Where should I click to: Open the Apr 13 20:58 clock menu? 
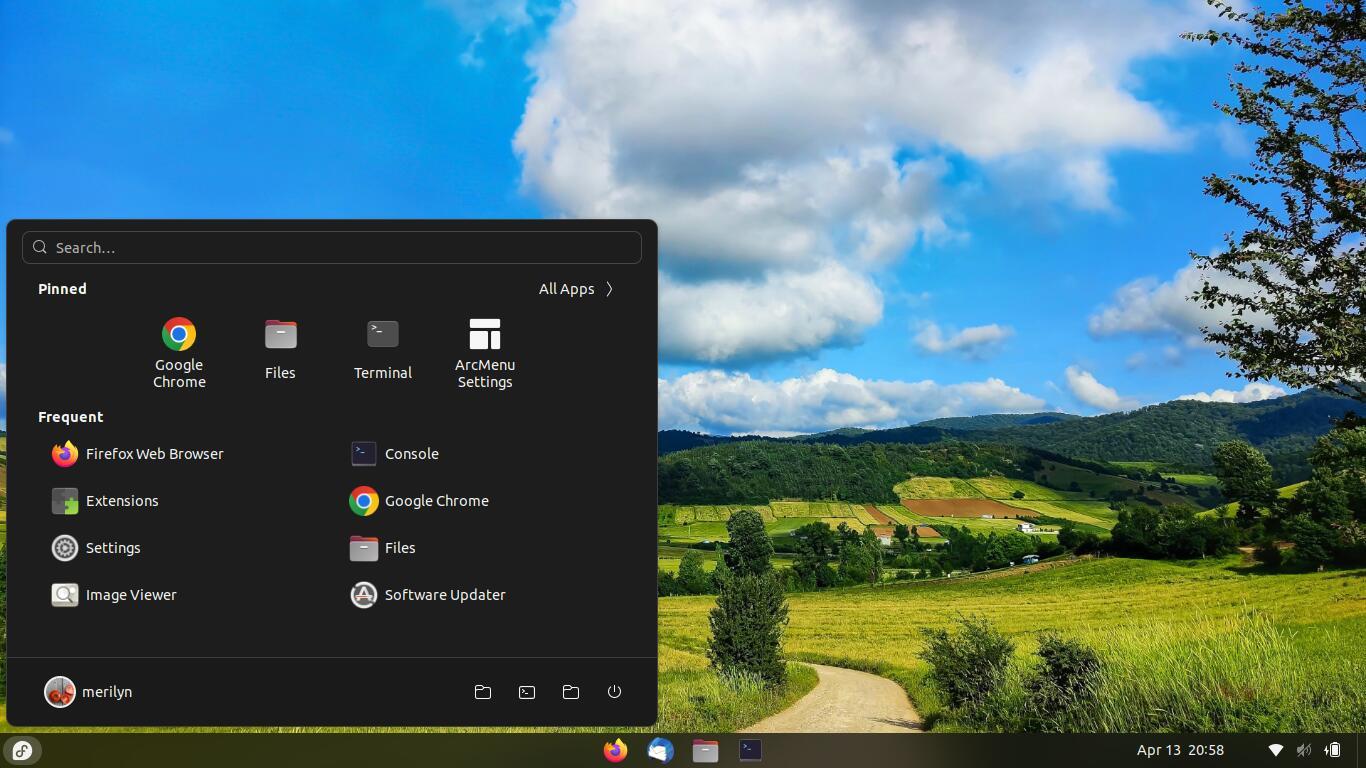click(1180, 750)
